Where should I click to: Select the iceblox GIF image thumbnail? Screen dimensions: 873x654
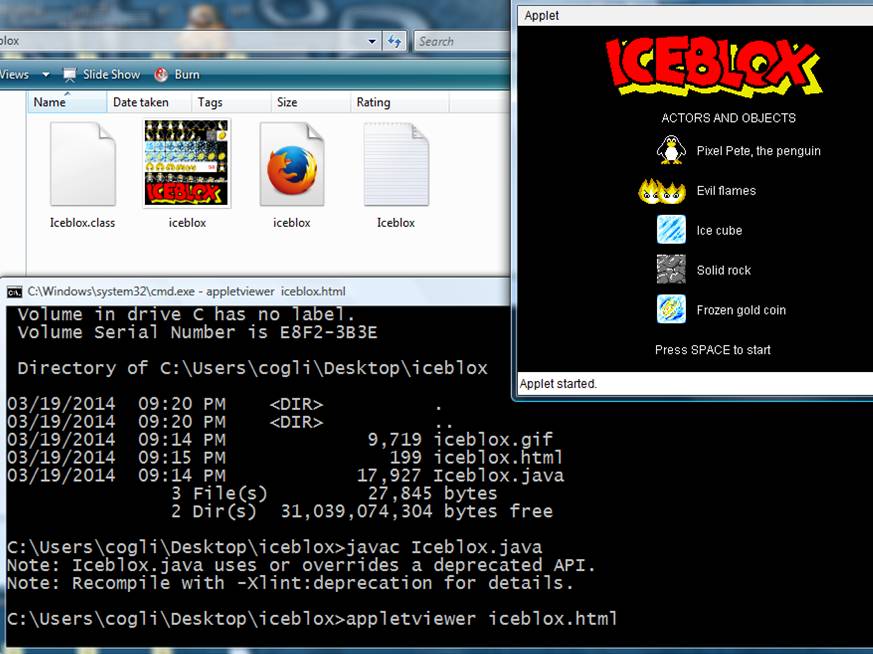[x=187, y=163]
